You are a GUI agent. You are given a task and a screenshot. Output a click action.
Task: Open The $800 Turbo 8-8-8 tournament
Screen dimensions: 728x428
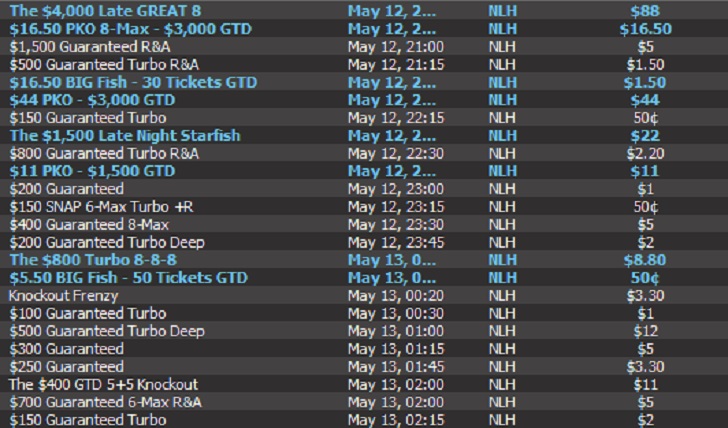(x=364, y=260)
